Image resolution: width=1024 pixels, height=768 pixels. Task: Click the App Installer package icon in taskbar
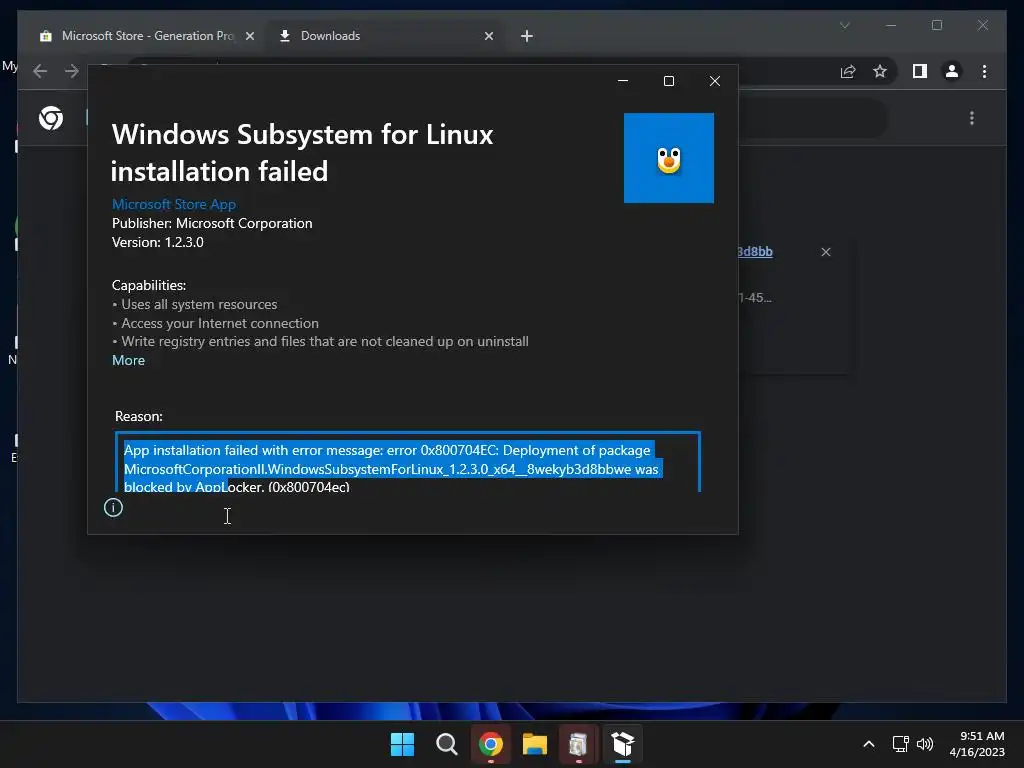click(x=622, y=744)
